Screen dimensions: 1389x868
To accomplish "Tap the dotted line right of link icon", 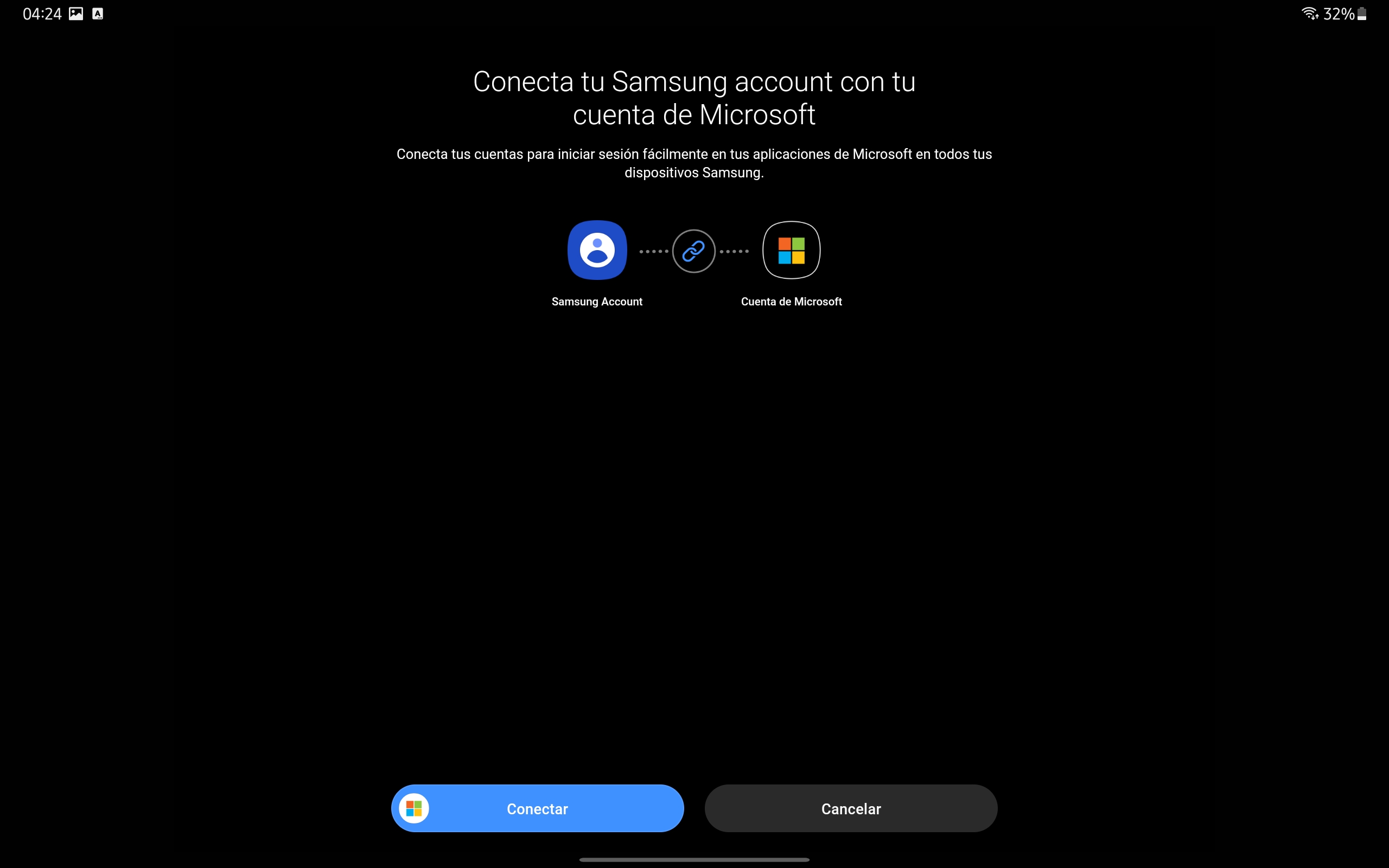I will 734,251.
